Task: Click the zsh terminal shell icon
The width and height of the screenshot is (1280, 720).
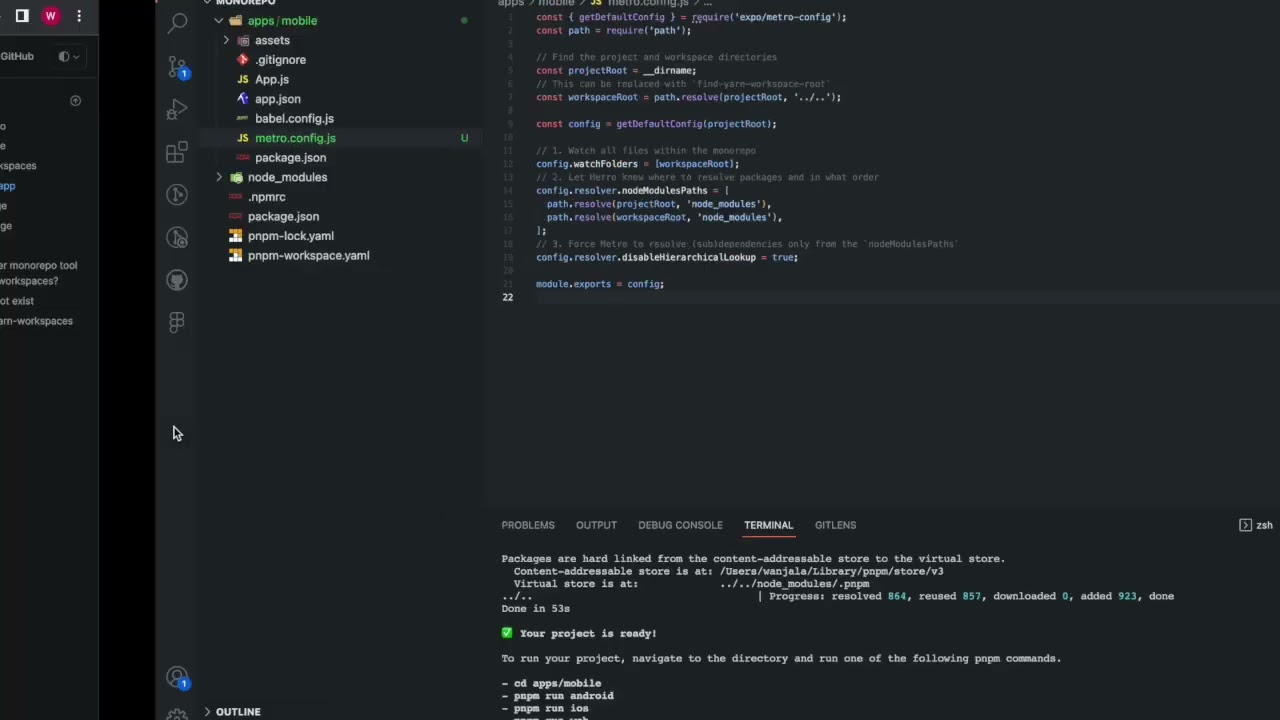Action: [x=1245, y=525]
